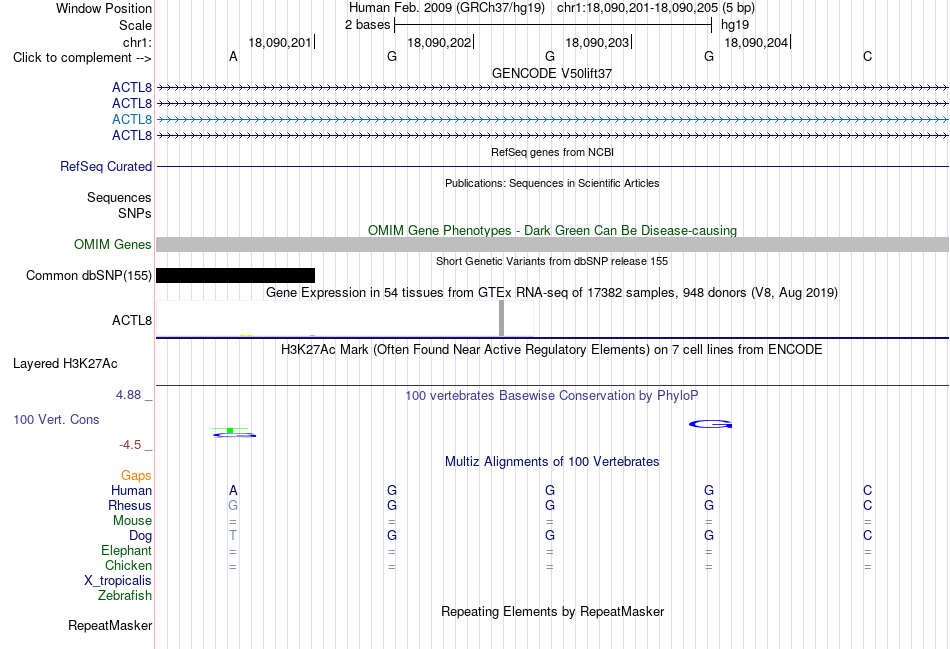Click the Publications: Sequences in Scientific Articles title
Viewport: 950px width, 649px height.
[552, 183]
